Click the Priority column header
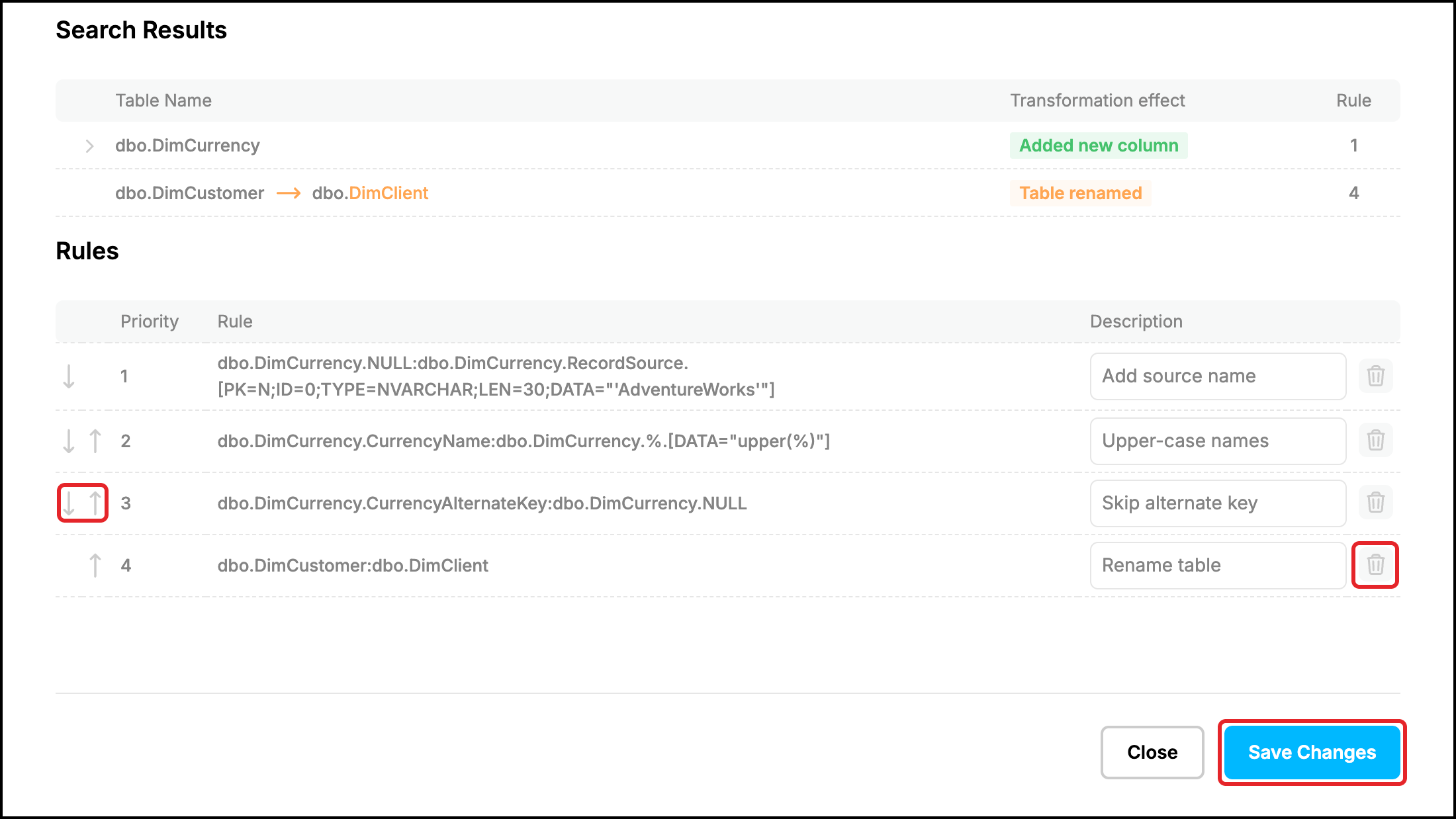This screenshot has width=1456, height=819. tap(149, 321)
